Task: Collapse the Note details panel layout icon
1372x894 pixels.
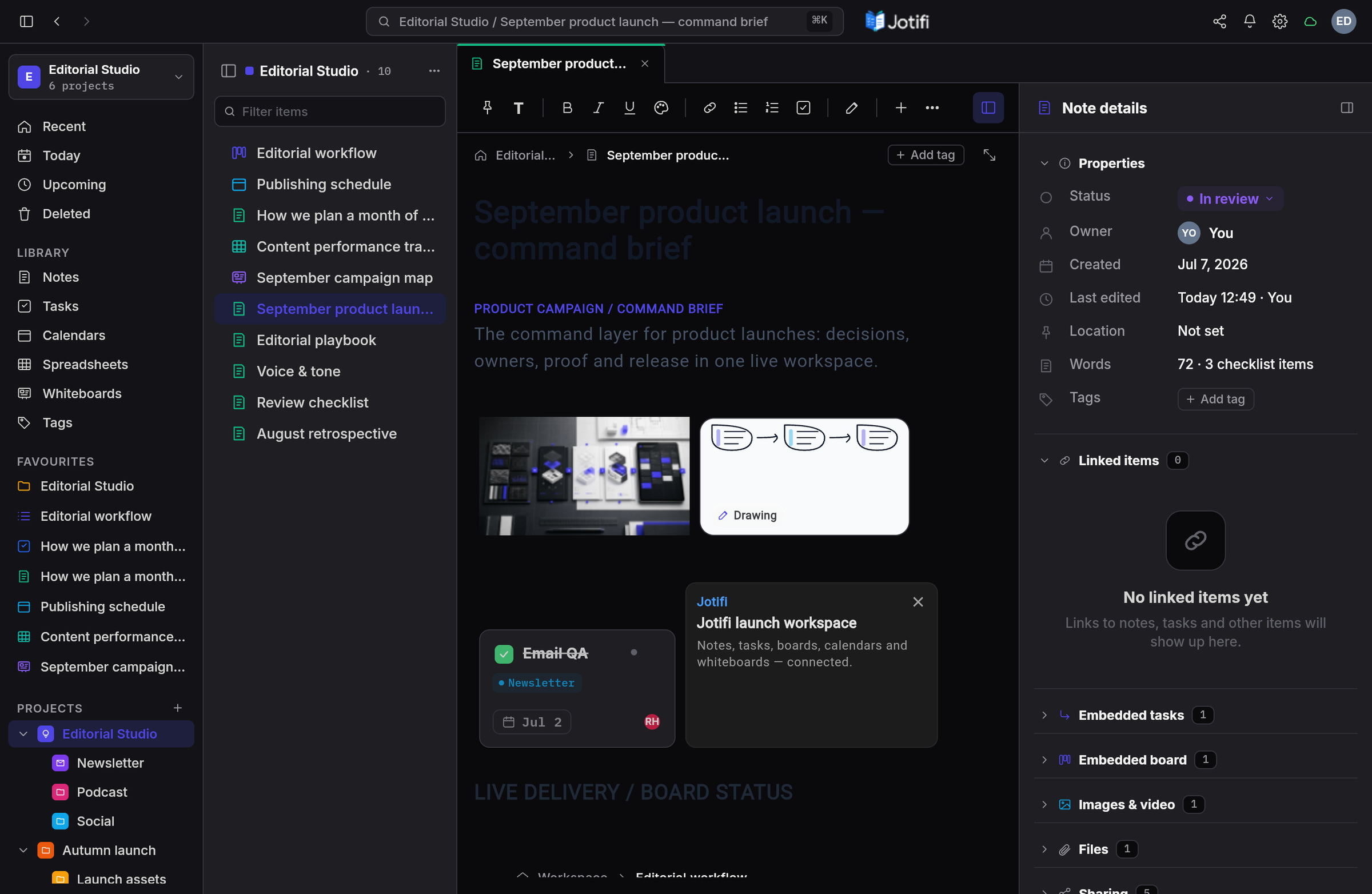Action: pyautogui.click(x=1347, y=108)
